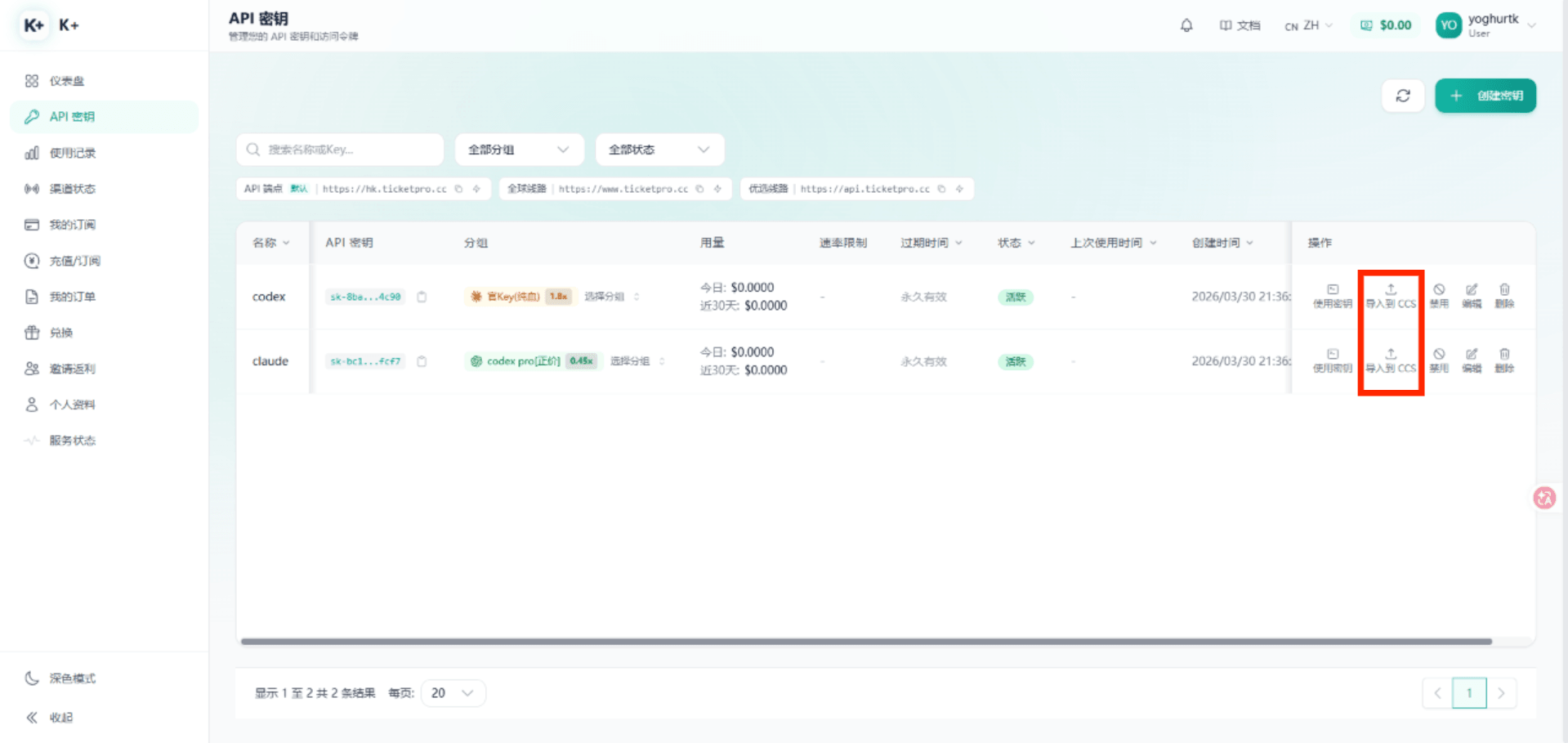Copy the www.ticketpro.cc global line URL
Viewport: 1568px width, 743px height.
[x=699, y=189]
